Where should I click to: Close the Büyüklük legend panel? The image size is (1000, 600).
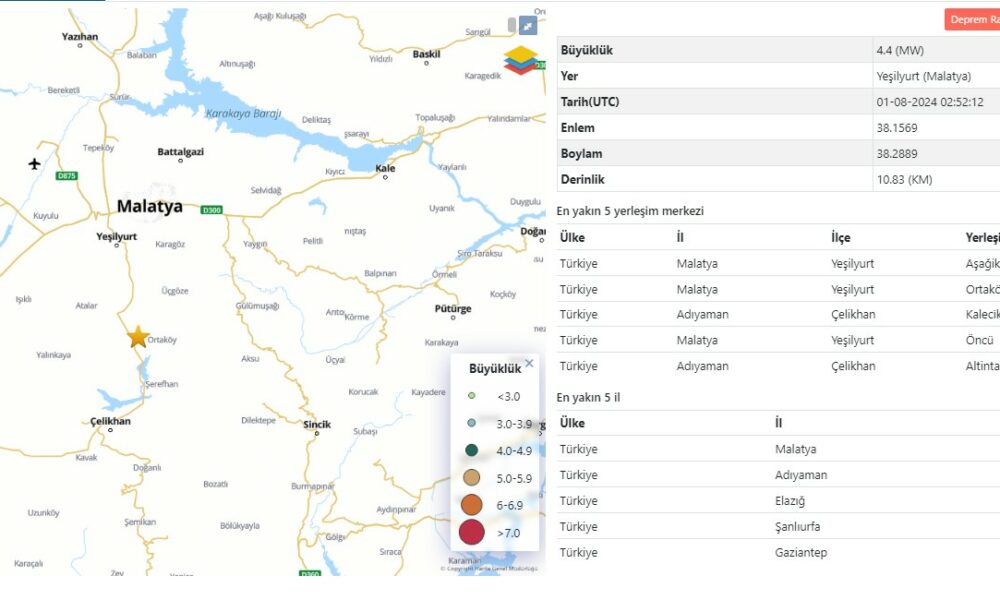529,363
